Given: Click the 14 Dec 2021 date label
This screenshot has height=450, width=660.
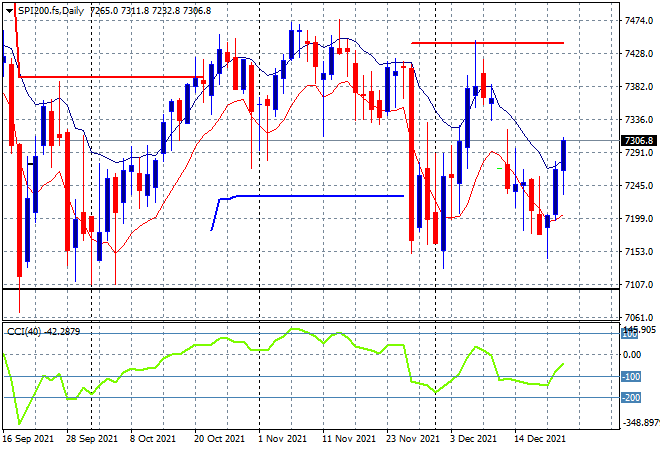Looking at the screenshot, I should pos(540,439).
